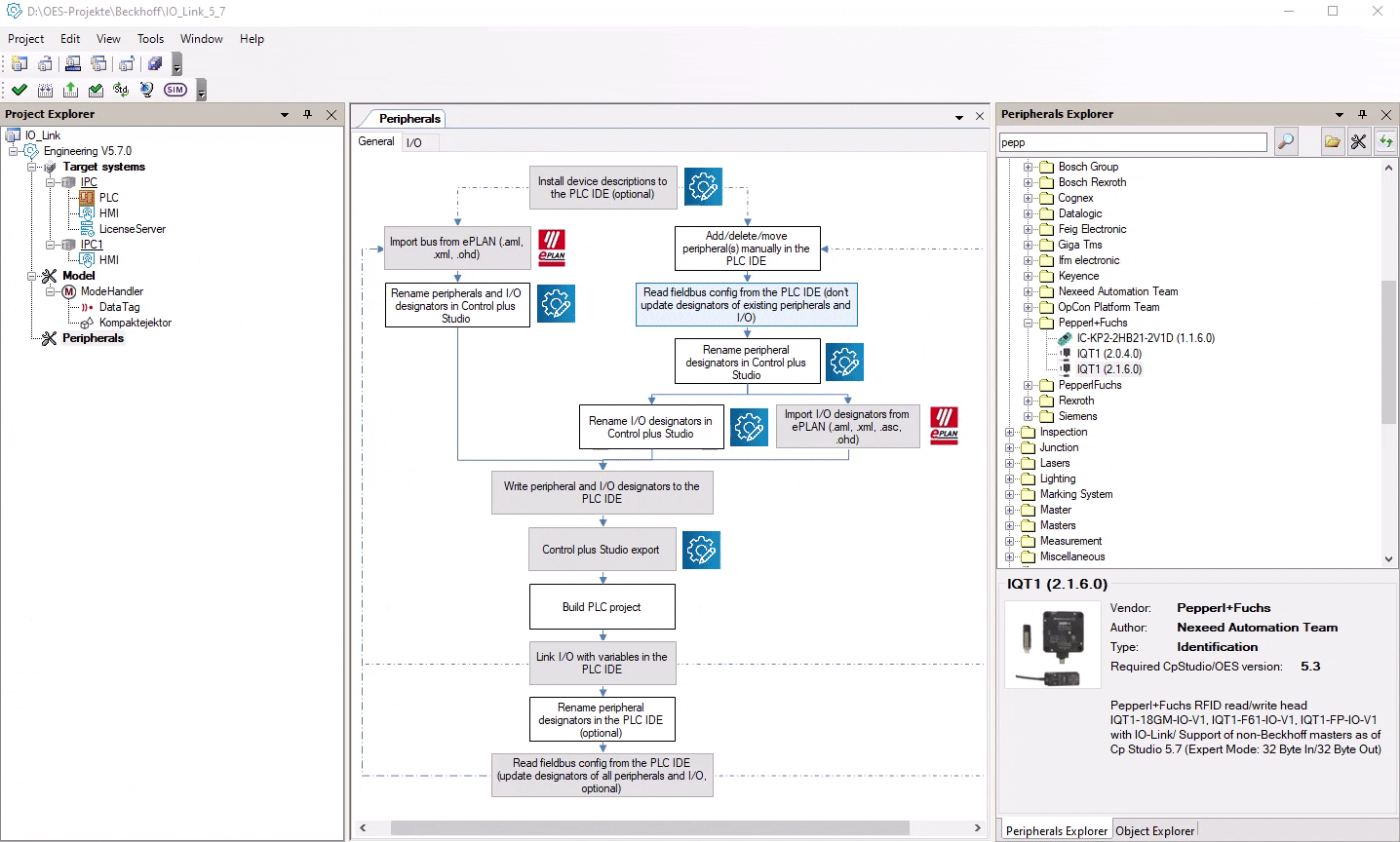Screen dimensions: 1400x842
Task: Toggle the green arrows sync button
Action: point(1385,142)
